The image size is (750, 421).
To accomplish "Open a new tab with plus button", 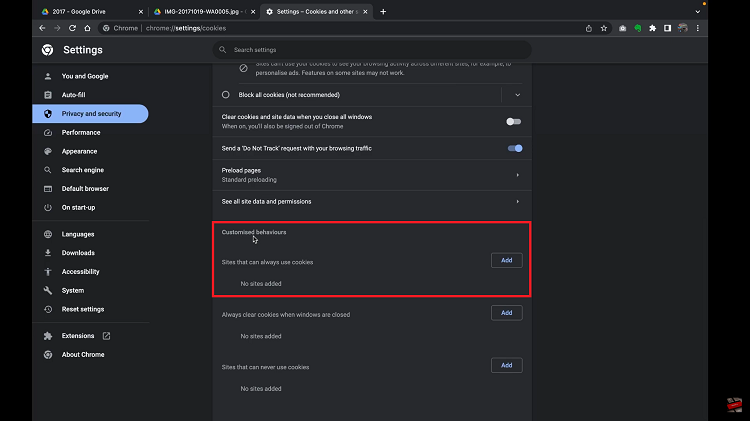I will pos(383,11).
